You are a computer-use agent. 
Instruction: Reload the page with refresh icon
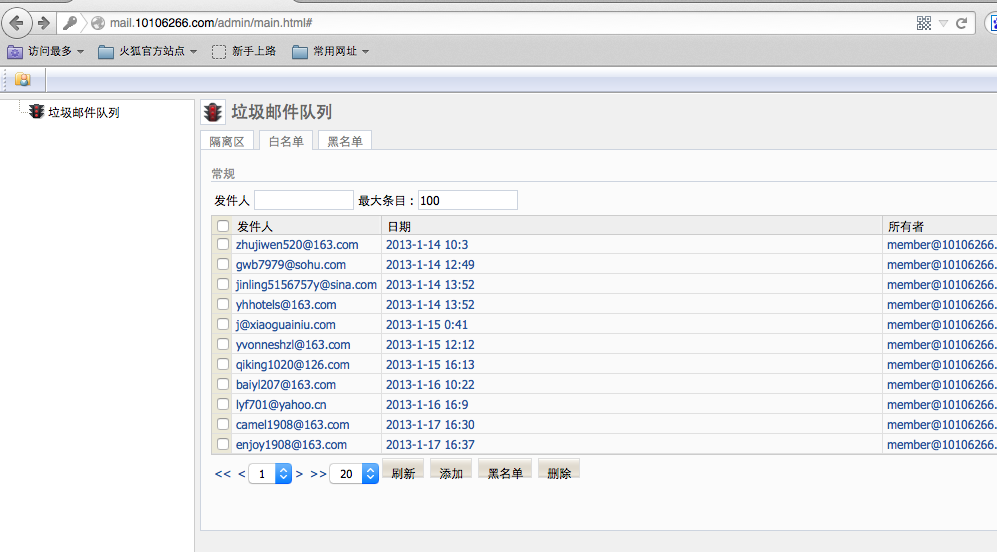coord(961,24)
